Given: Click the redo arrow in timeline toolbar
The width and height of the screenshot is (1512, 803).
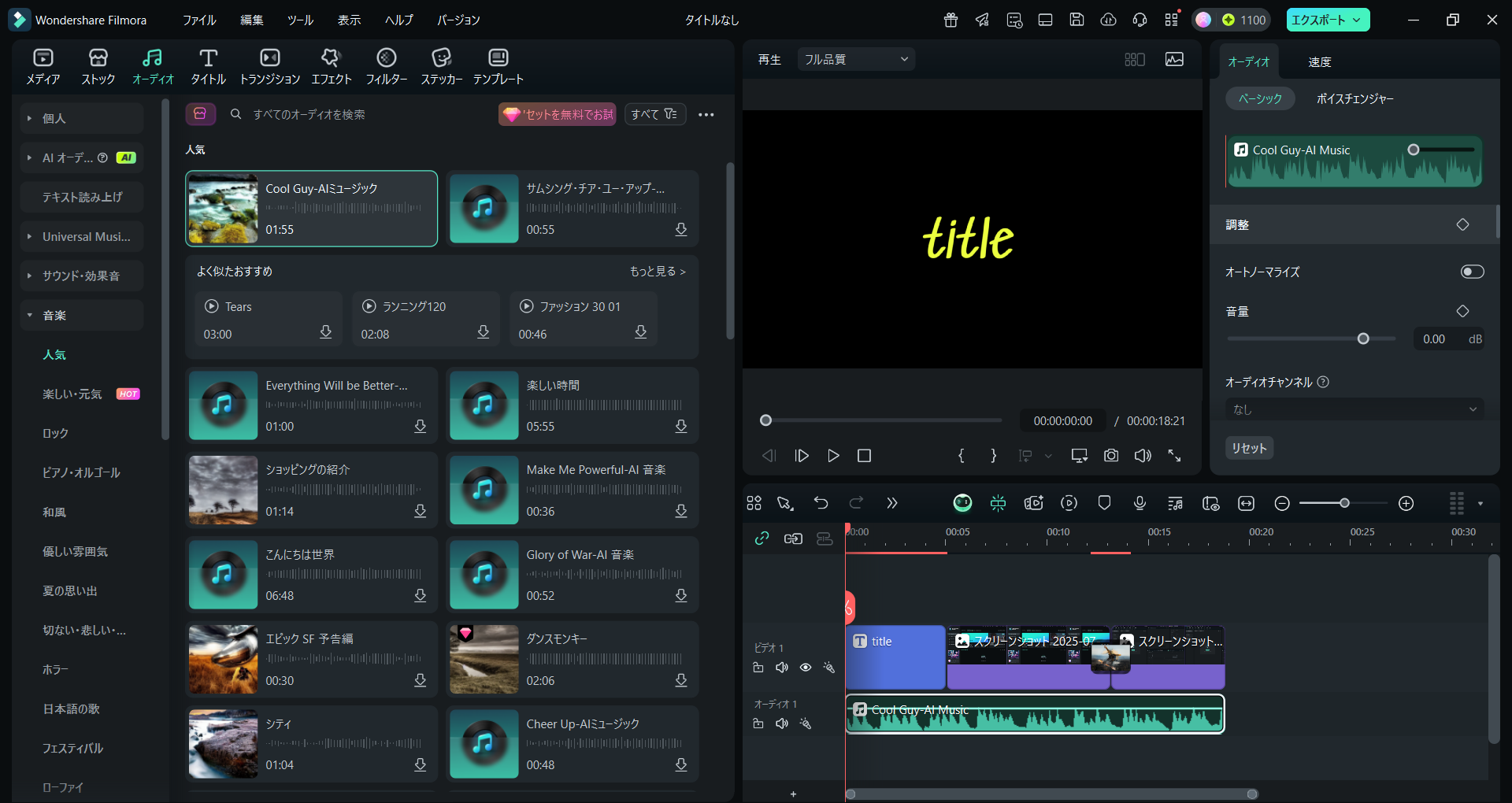Looking at the screenshot, I should pyautogui.click(x=856, y=503).
